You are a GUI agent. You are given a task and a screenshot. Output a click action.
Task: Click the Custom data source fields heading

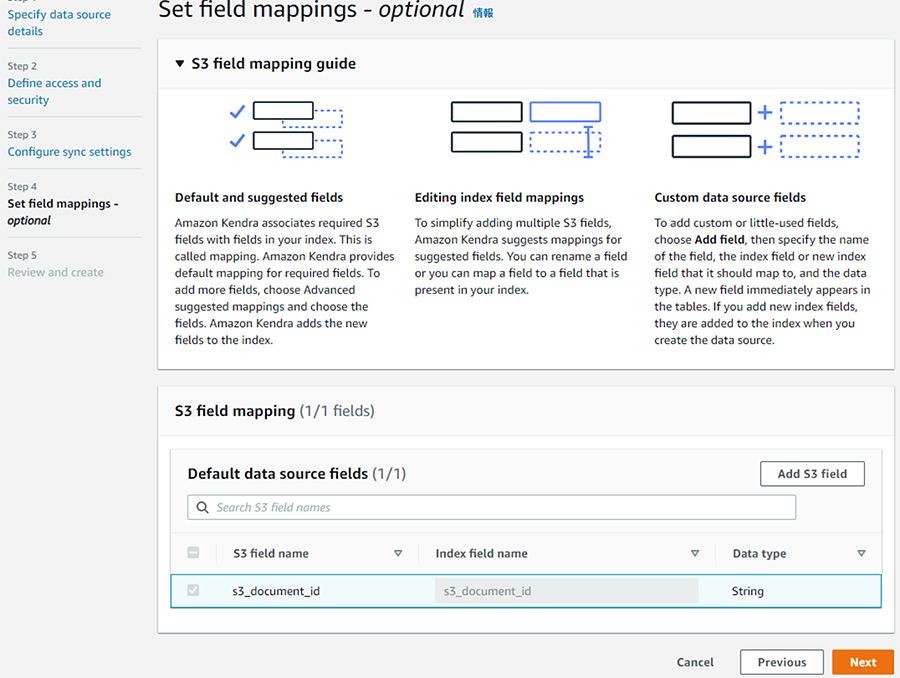[730, 197]
